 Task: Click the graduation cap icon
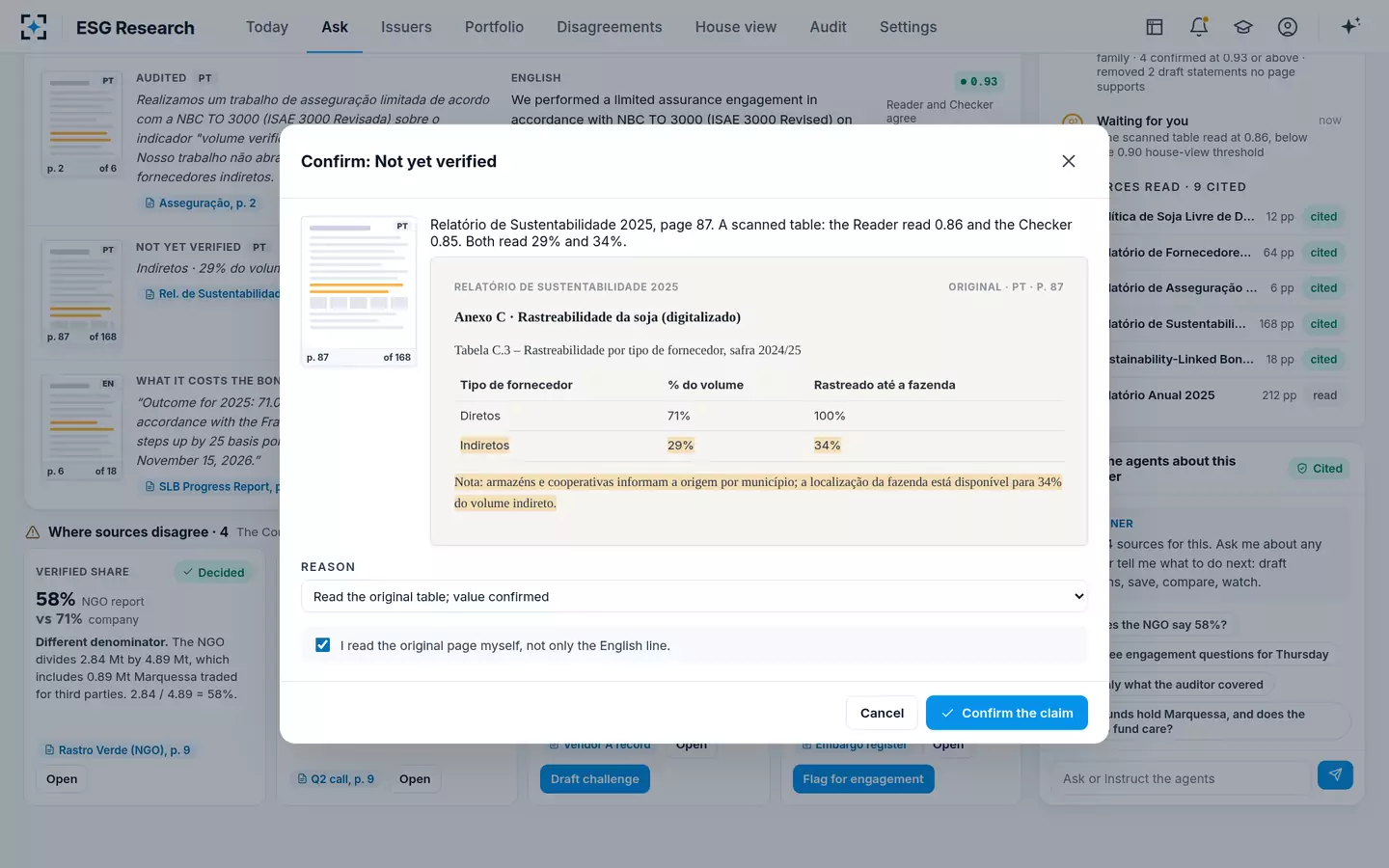pyautogui.click(x=1243, y=27)
